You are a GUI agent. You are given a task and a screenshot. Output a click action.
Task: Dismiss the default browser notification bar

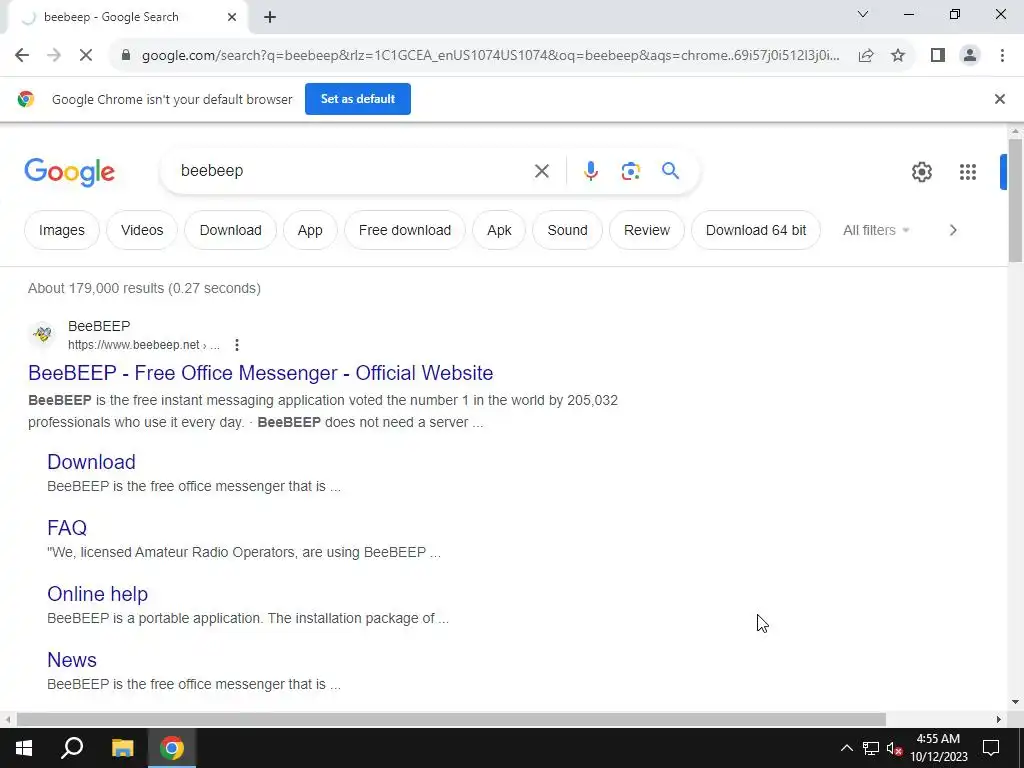click(999, 99)
